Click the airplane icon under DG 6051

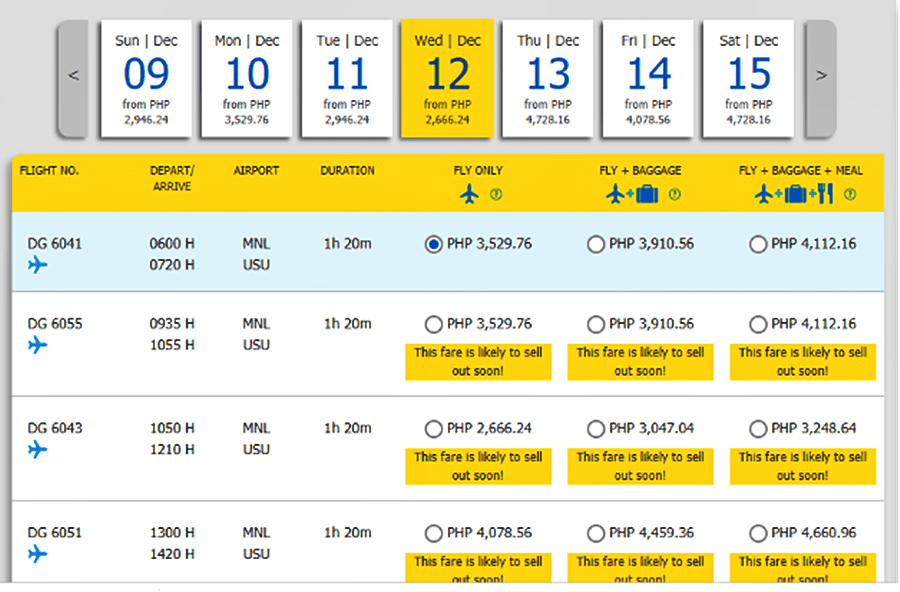coord(38,553)
